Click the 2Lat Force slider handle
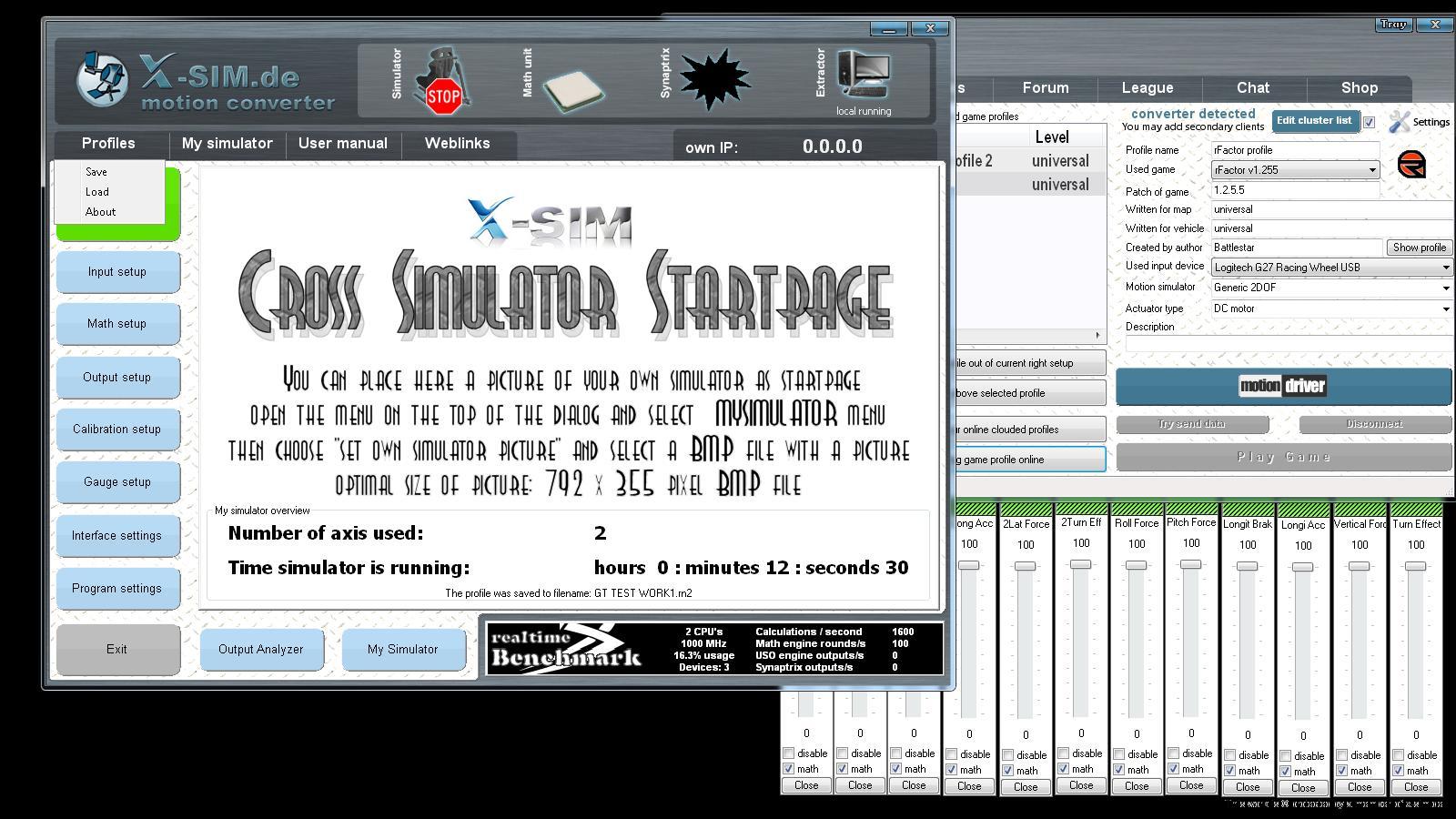This screenshot has width=1456, height=819. (x=1026, y=566)
